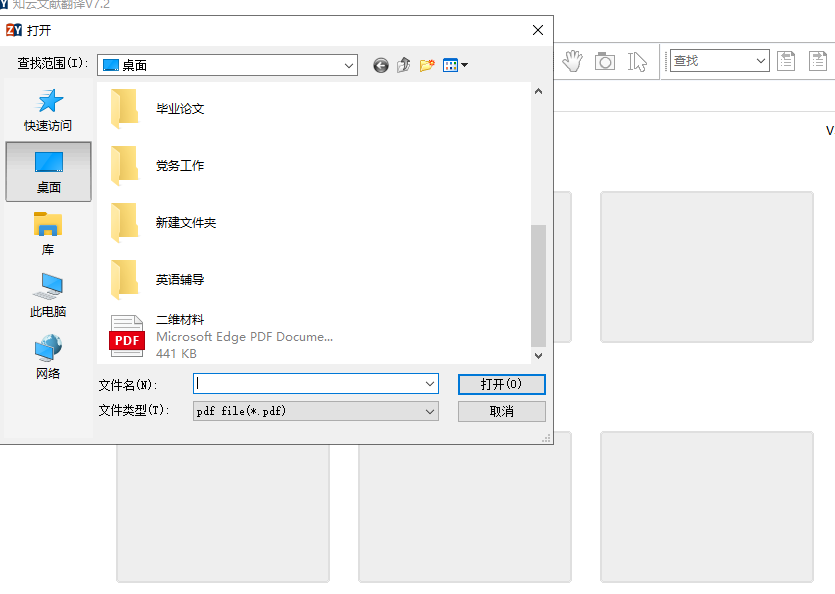Open the 查找范围 location dropdown
Screen dimensions: 835x594
point(348,64)
